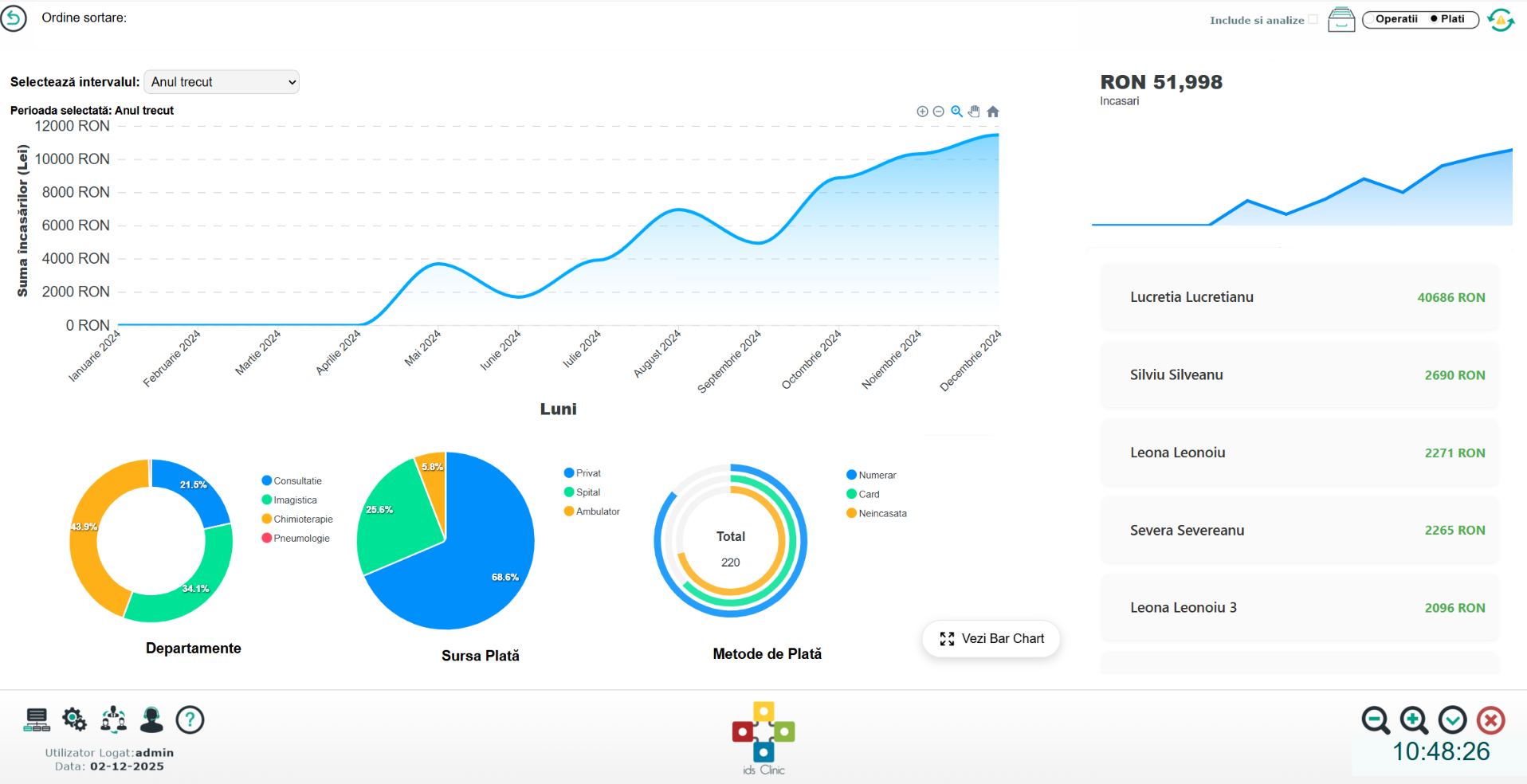The image size is (1527, 784).
Task: Click the 'Vezi Bar Chart' button
Action: [x=991, y=638]
